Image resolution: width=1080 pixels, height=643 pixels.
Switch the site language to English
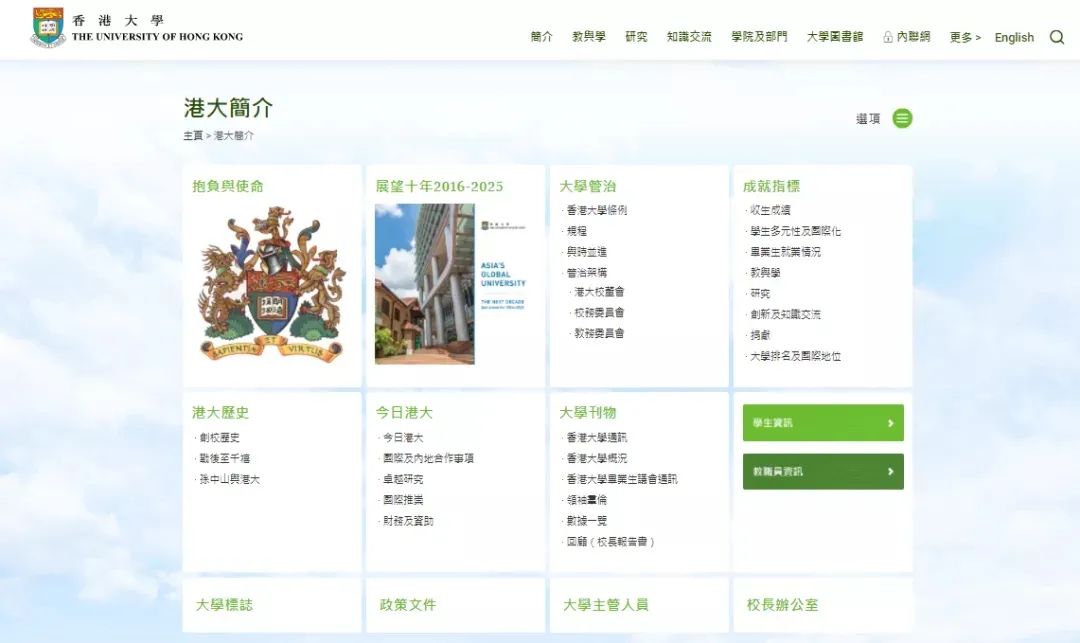click(1014, 37)
